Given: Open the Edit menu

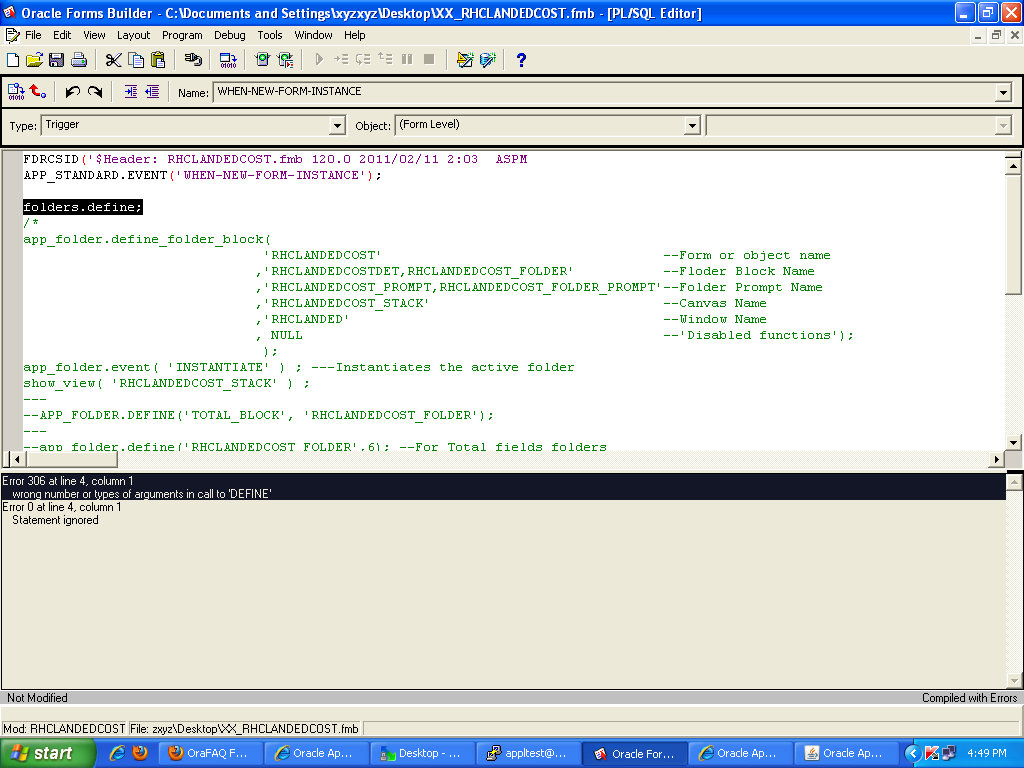Looking at the screenshot, I should point(62,35).
